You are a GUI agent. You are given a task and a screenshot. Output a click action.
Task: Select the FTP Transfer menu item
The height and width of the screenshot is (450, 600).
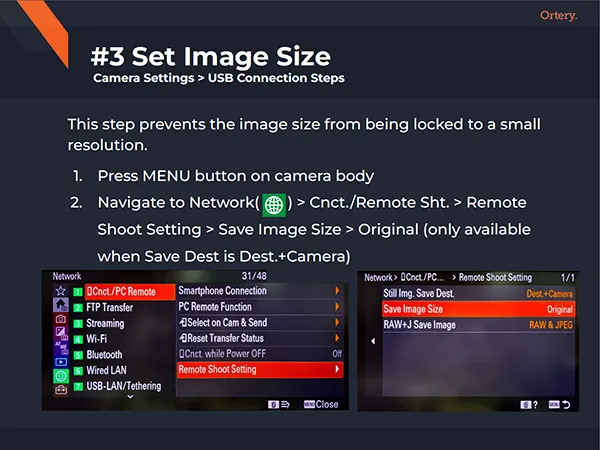point(117,307)
